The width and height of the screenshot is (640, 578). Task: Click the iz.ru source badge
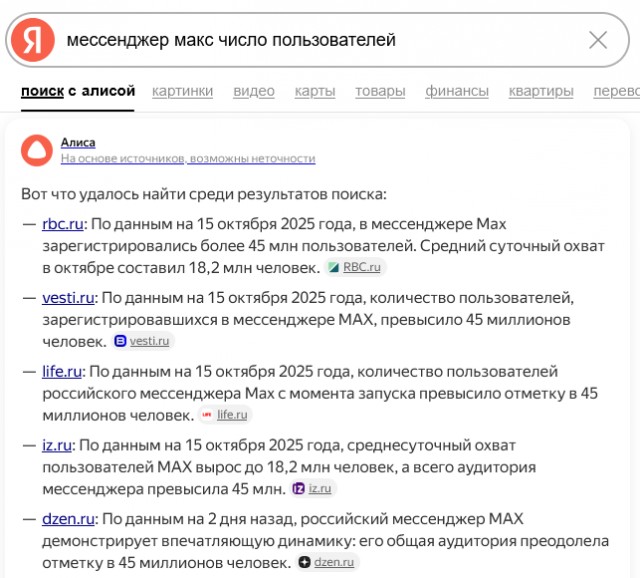[x=313, y=488]
